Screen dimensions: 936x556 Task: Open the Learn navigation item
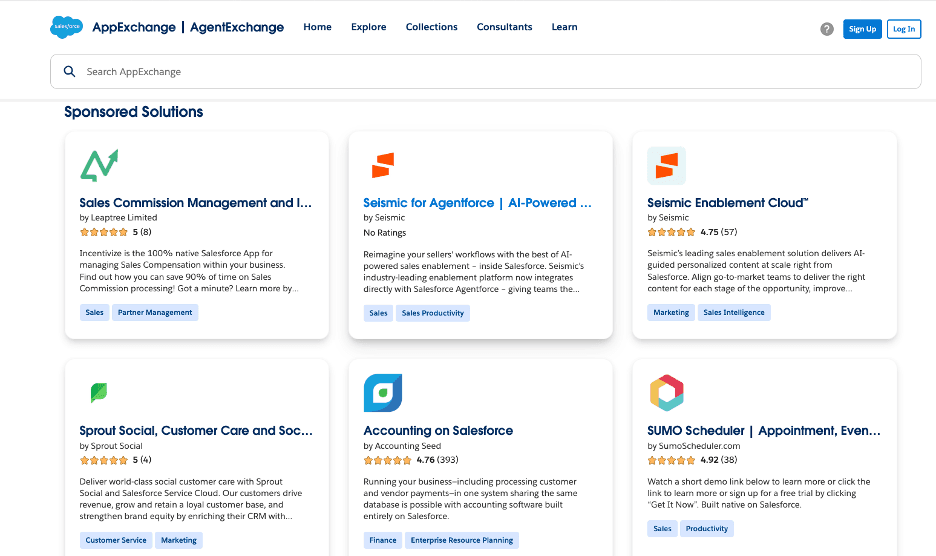tap(564, 27)
